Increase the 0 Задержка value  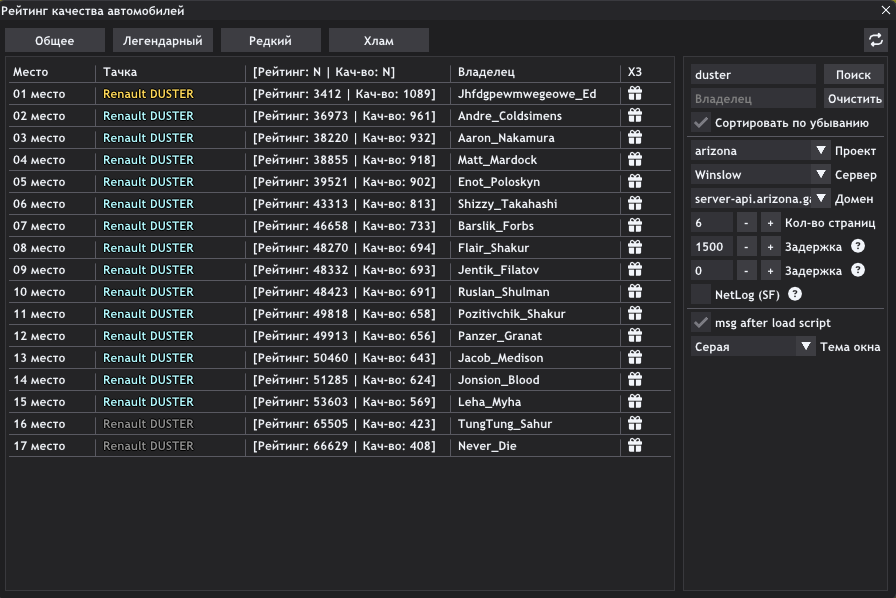770,270
